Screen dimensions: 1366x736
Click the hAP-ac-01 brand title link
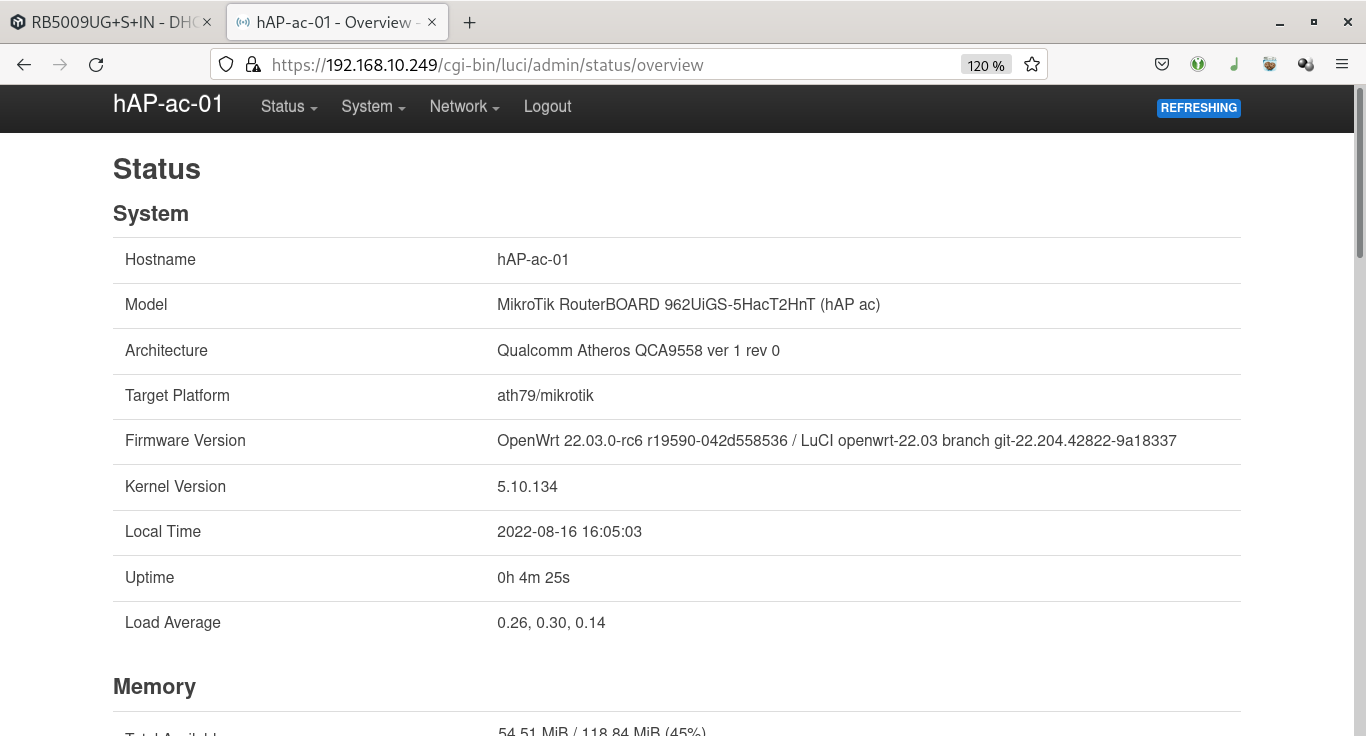(x=168, y=105)
